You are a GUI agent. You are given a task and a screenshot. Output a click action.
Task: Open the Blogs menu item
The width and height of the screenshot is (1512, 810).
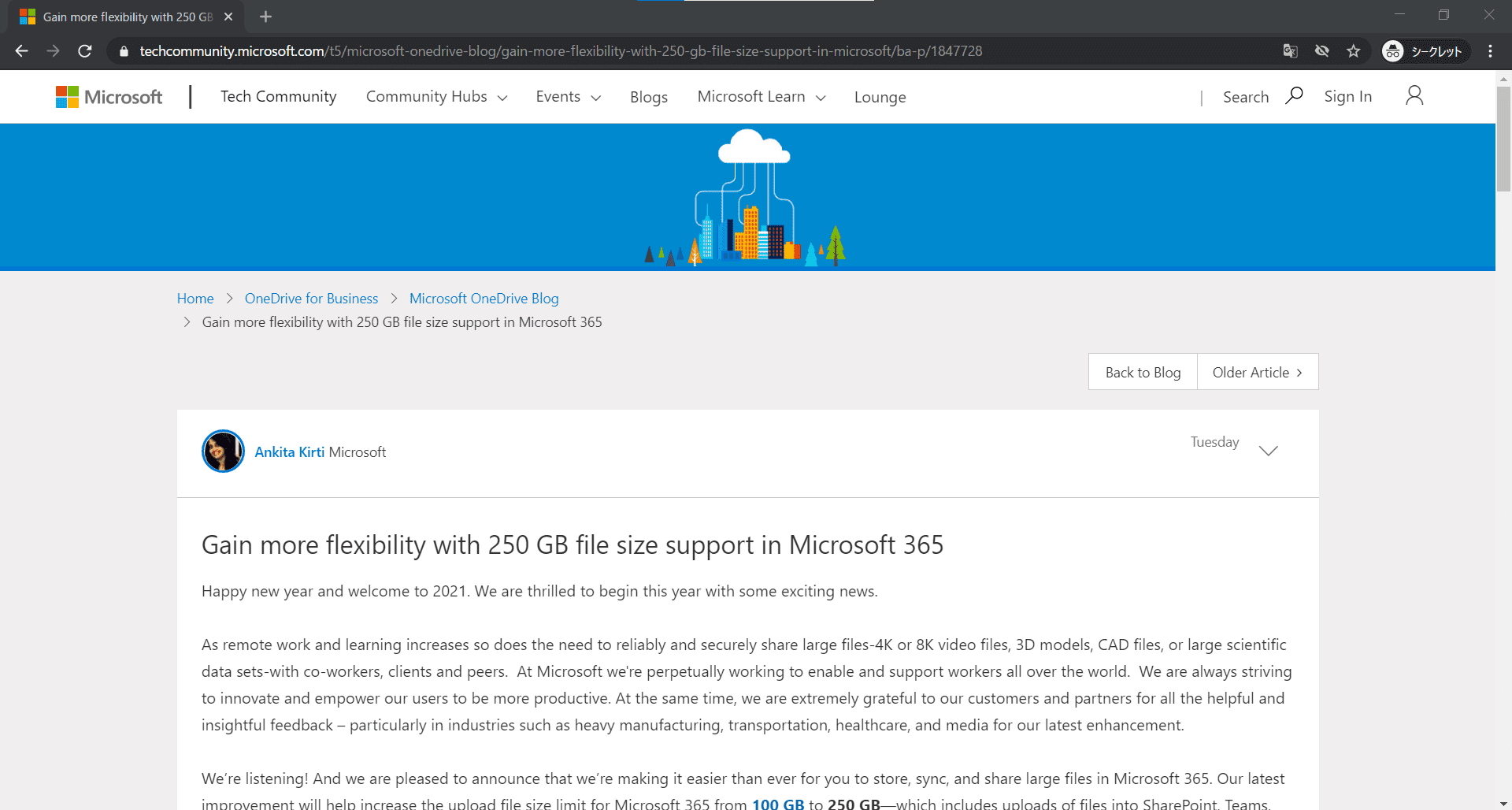point(648,97)
